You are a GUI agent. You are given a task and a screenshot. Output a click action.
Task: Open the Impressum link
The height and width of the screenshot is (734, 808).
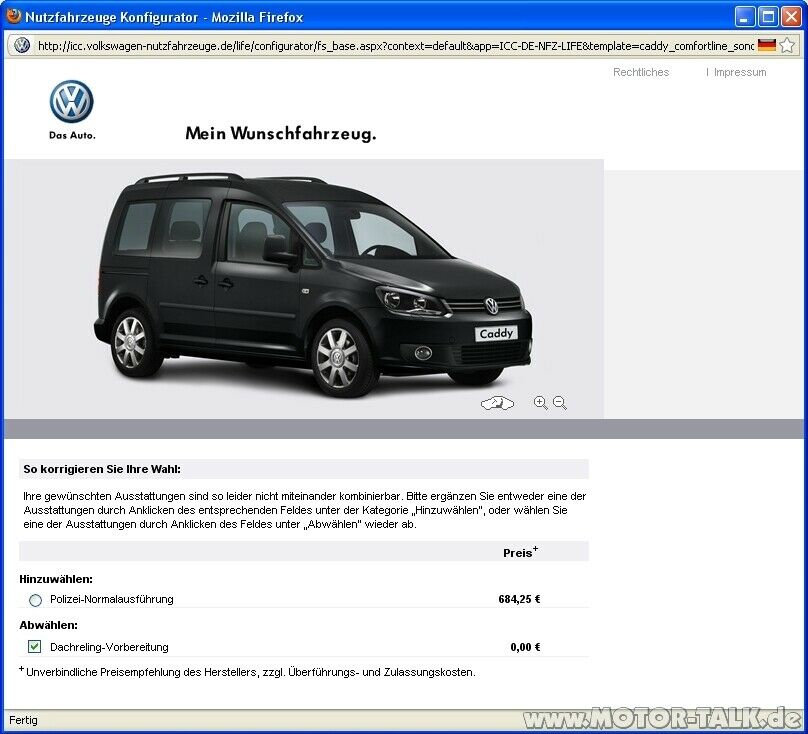[x=740, y=72]
